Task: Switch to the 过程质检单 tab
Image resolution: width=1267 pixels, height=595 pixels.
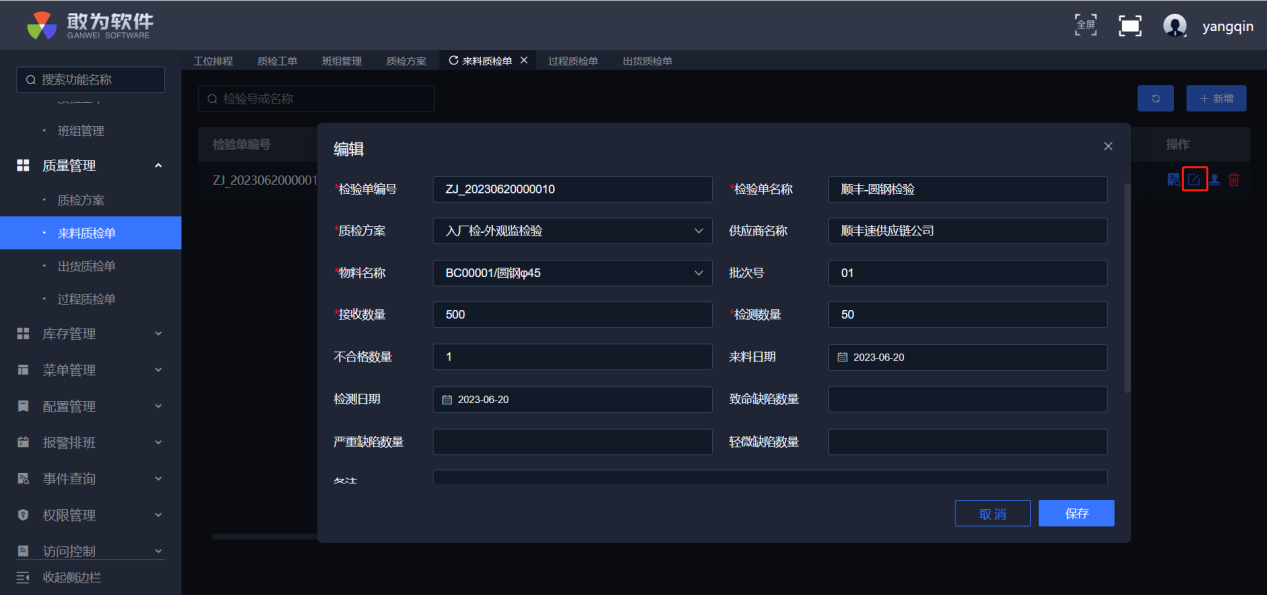Action: [573, 61]
